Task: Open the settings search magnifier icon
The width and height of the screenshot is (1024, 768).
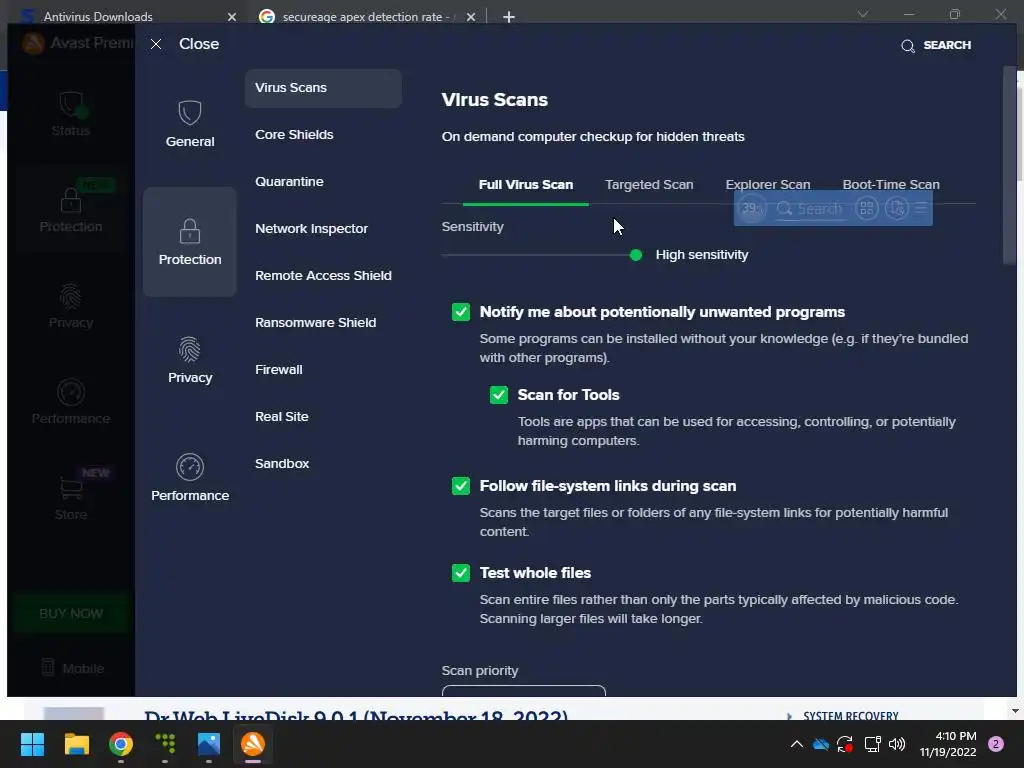Action: click(x=908, y=46)
